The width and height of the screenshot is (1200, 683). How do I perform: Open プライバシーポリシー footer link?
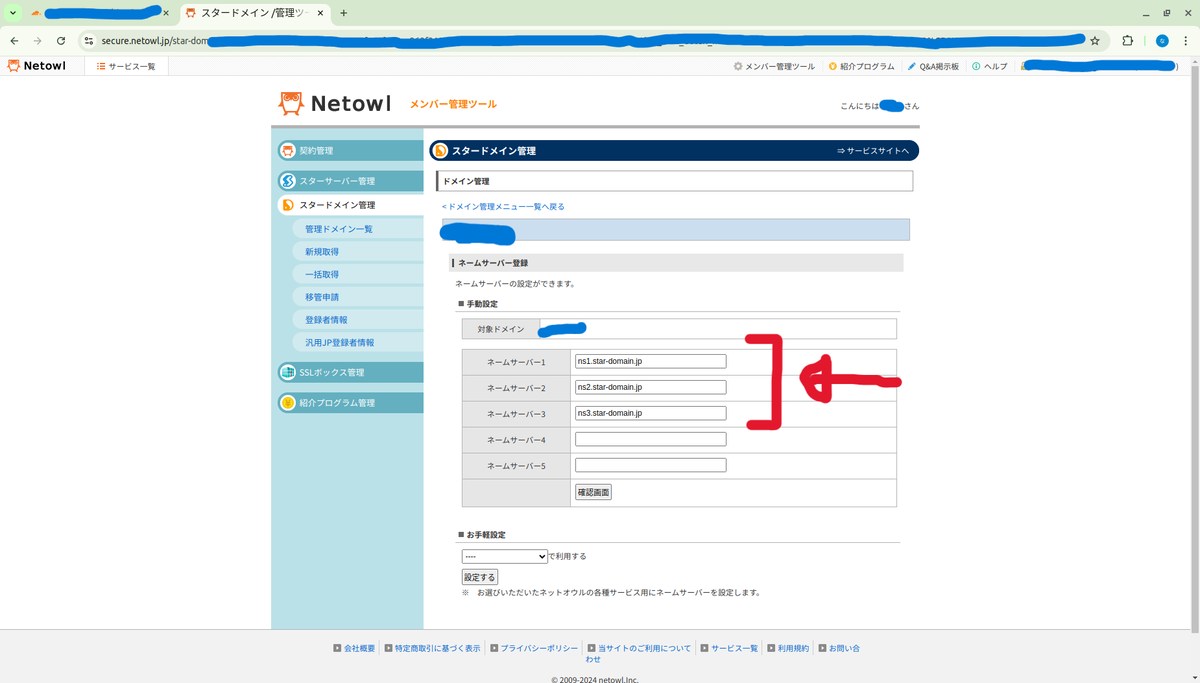(539, 648)
